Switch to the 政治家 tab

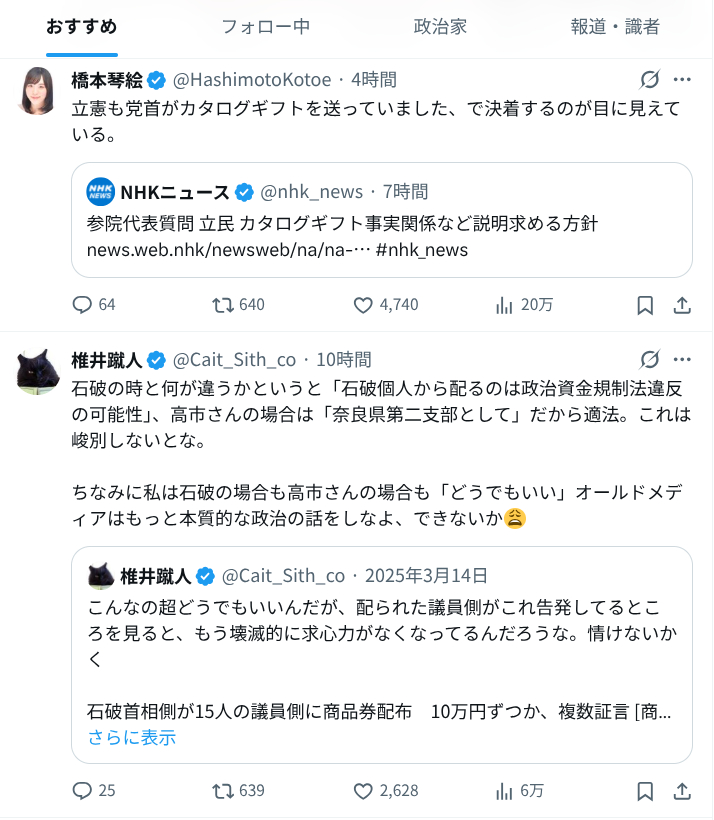pos(440,27)
